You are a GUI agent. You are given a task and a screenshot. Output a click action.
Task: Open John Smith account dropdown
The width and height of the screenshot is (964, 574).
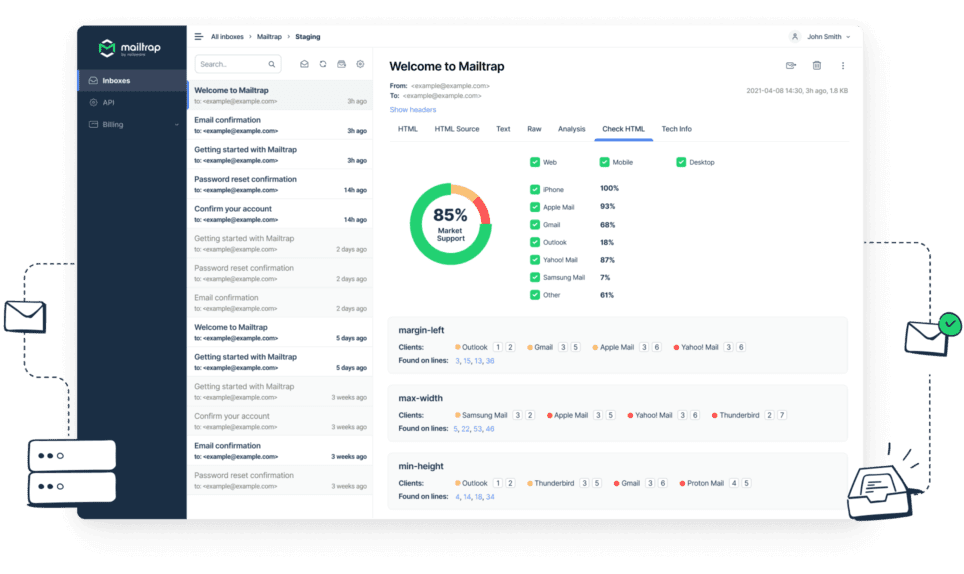click(x=828, y=37)
